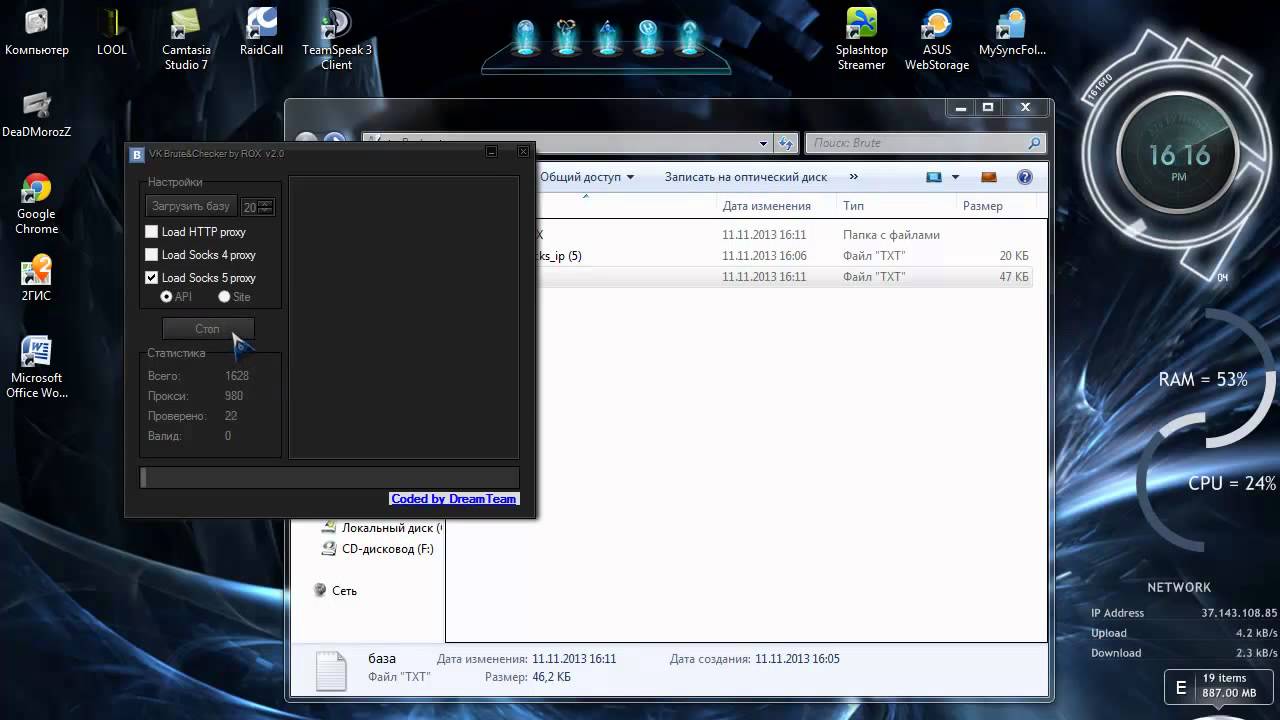The width and height of the screenshot is (1280, 720).
Task: Minimize the VK Brute&Checker window
Action: (x=492, y=152)
